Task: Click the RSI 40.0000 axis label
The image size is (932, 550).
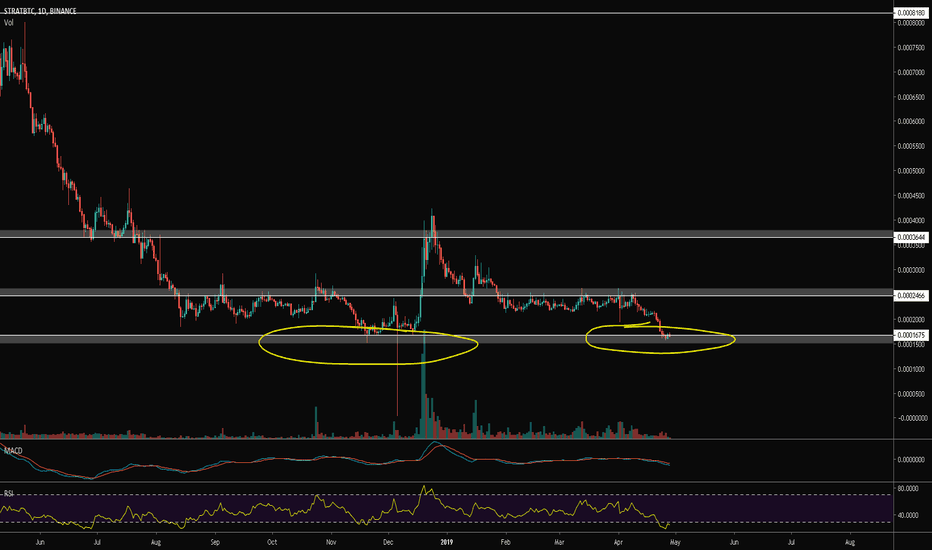Action: tap(908, 515)
